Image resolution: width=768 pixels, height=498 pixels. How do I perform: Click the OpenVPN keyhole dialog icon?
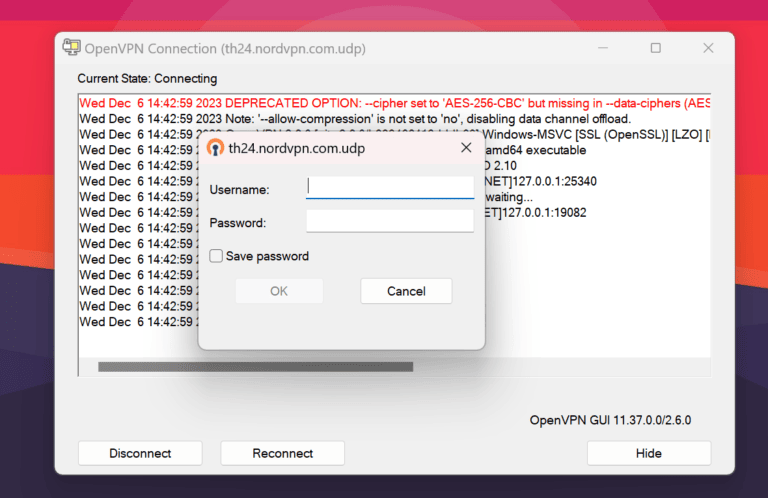click(x=215, y=148)
